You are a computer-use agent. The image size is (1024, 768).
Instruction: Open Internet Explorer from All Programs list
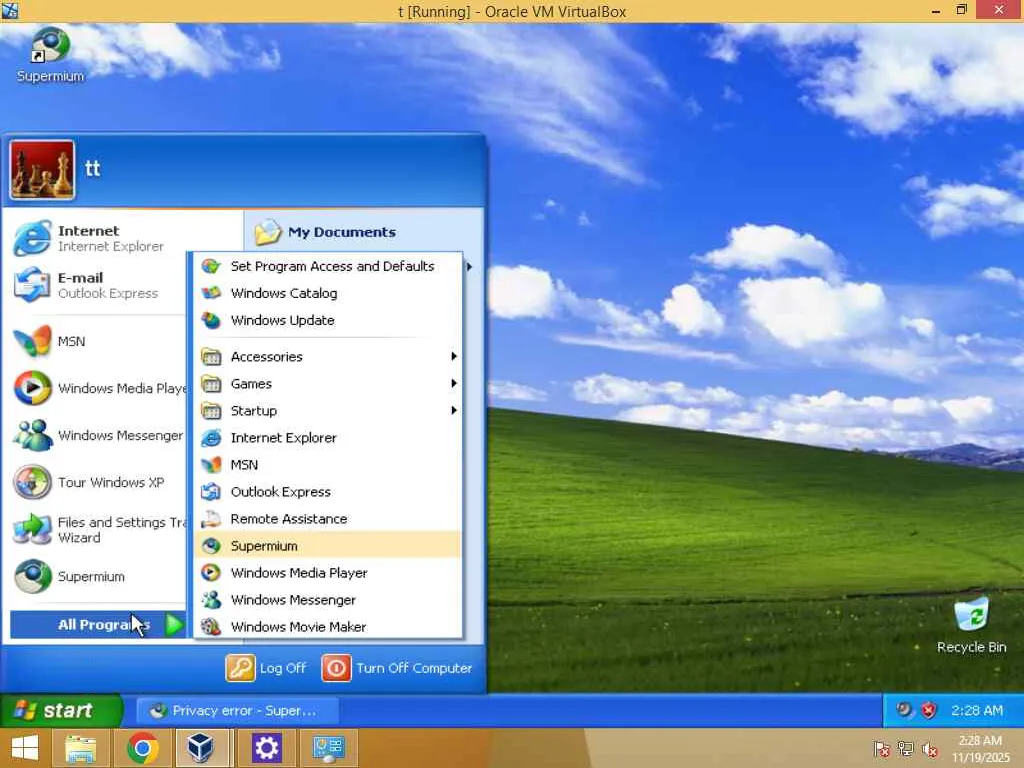(328, 438)
